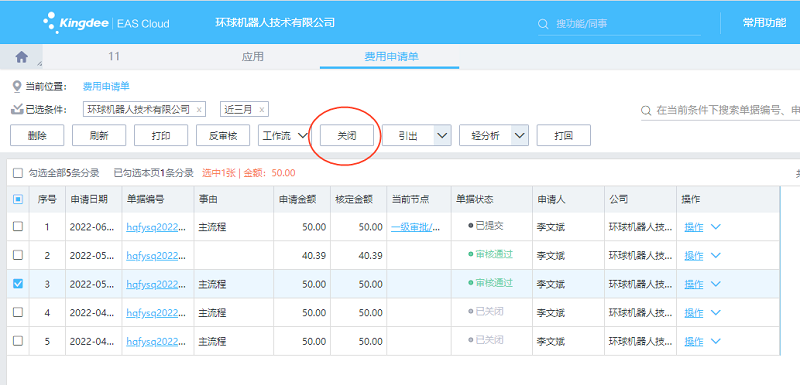Check the row 1 checkbox

click(18, 226)
